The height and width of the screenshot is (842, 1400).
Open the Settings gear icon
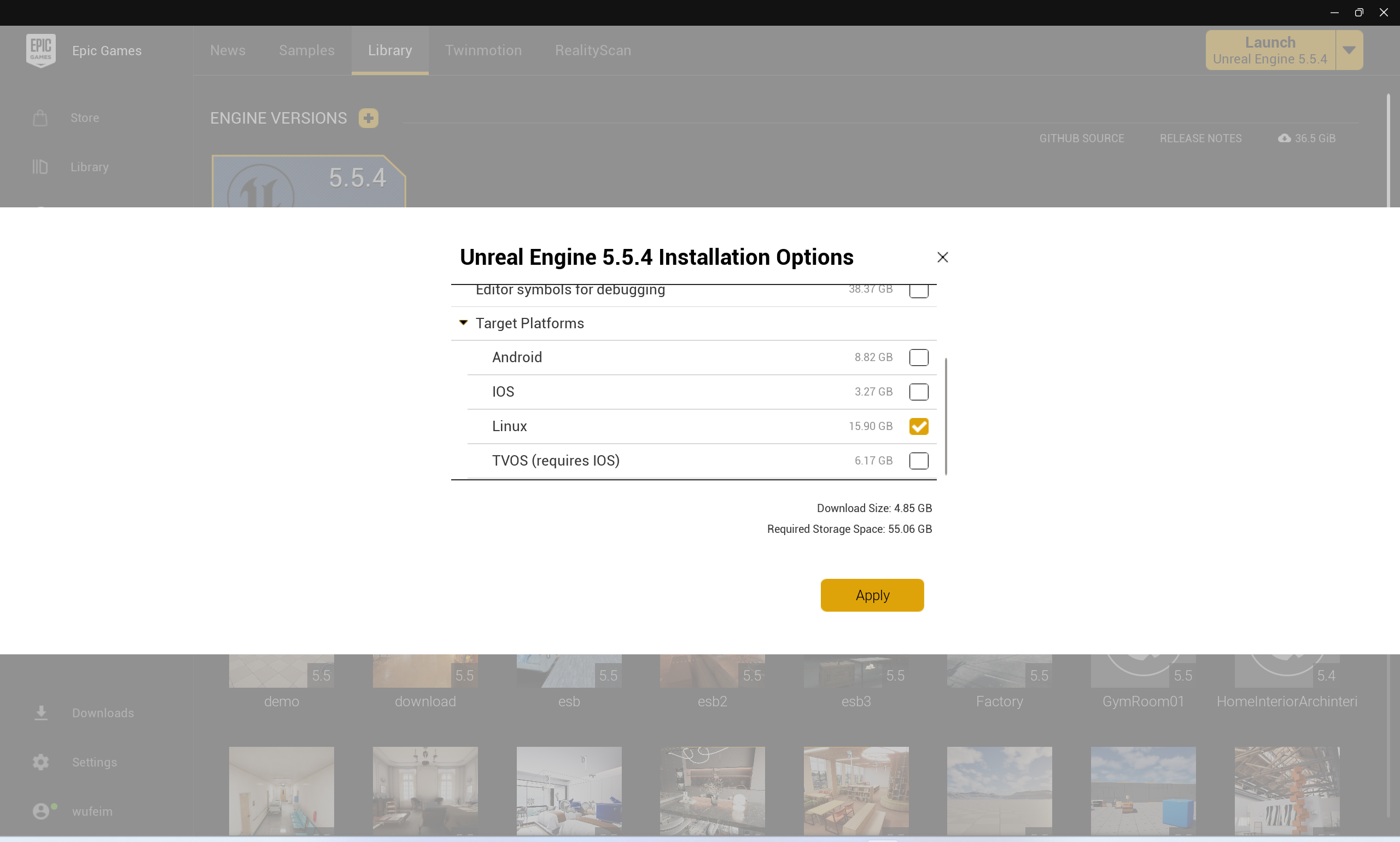pos(41,762)
